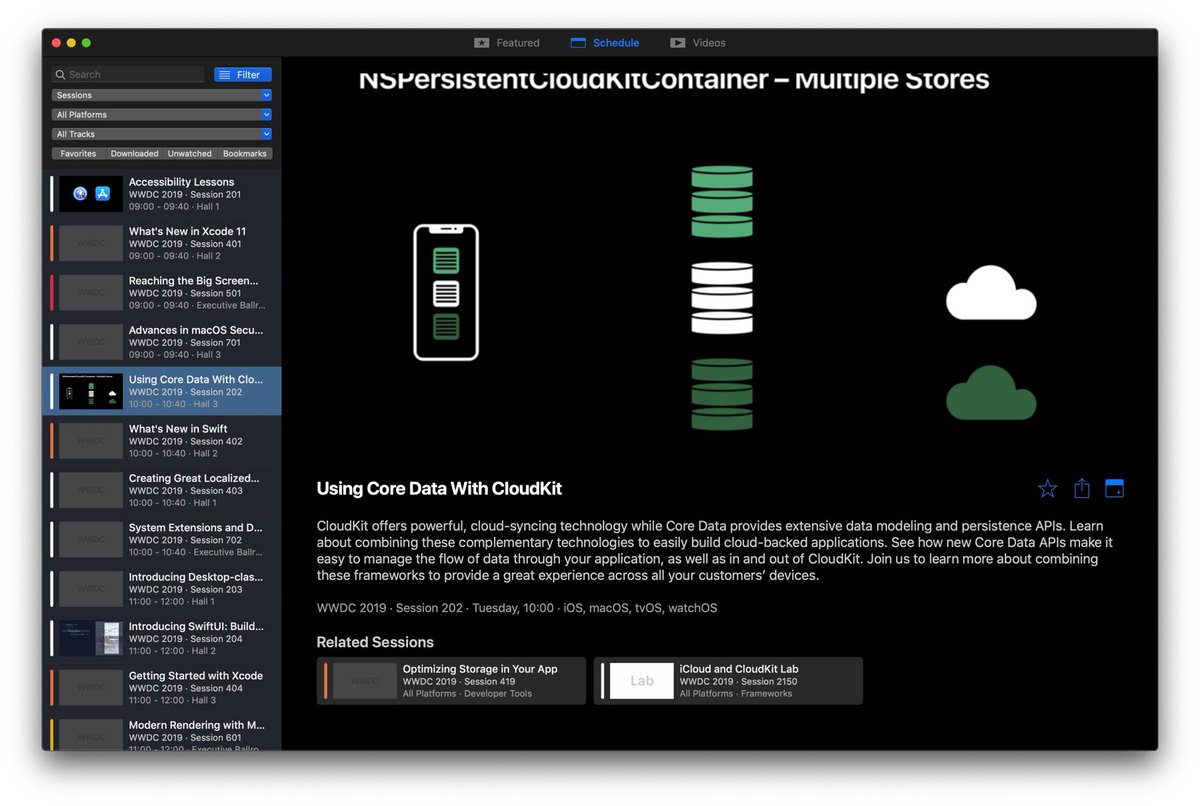Click the Related Sessions heading

[x=375, y=642]
